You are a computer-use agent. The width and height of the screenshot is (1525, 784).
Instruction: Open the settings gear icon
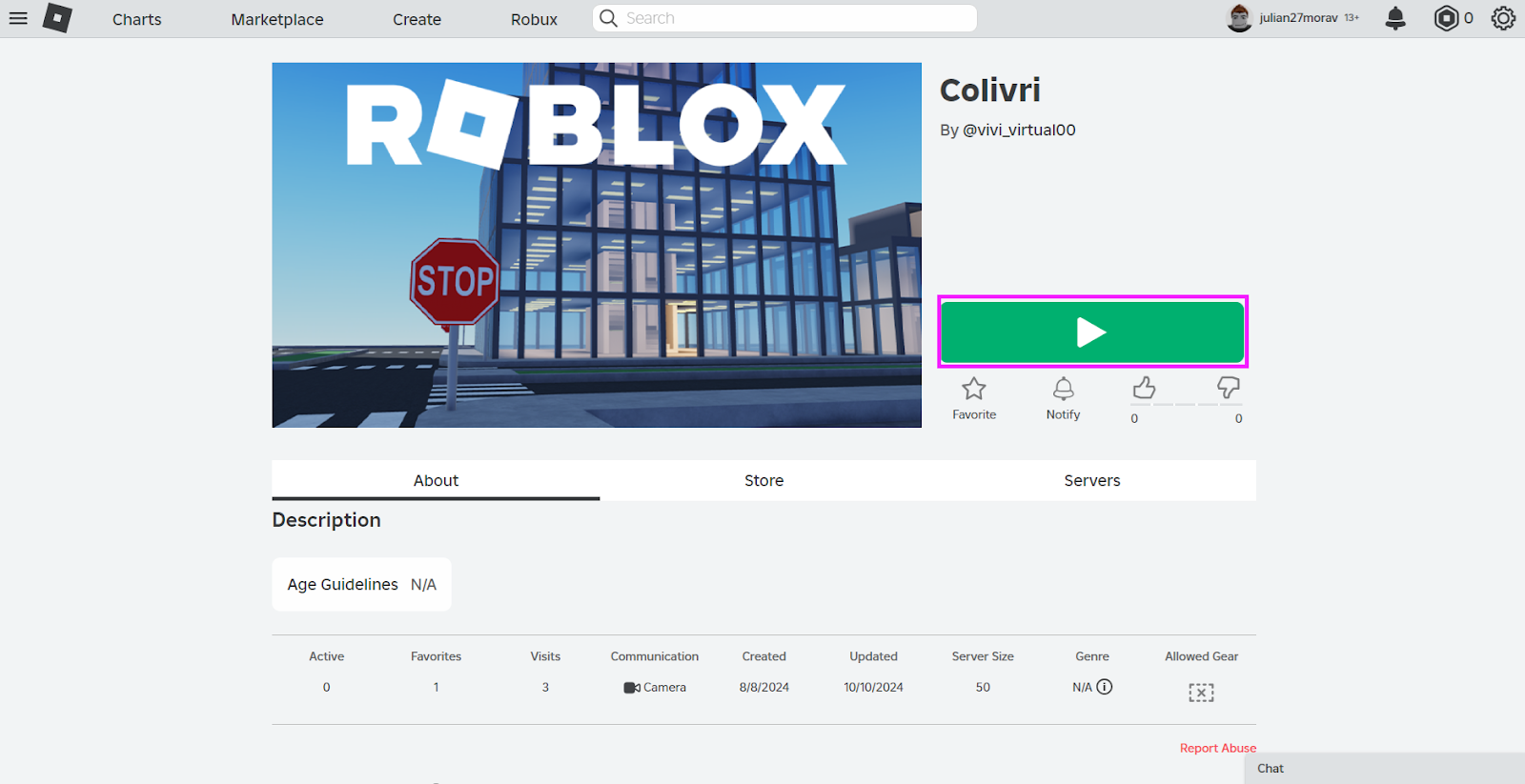click(x=1503, y=18)
